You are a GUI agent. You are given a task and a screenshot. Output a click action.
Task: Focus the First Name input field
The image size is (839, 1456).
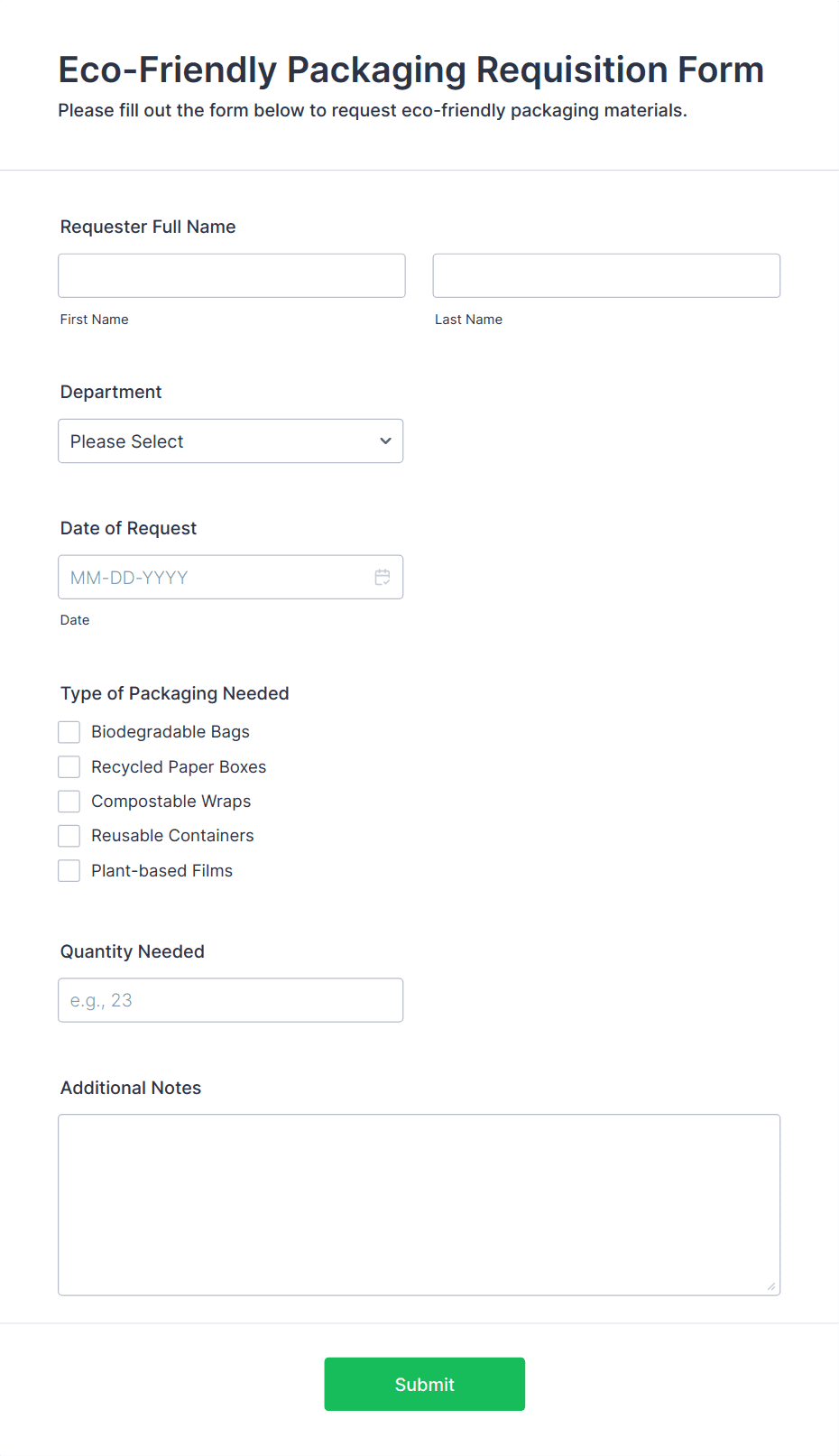point(232,275)
